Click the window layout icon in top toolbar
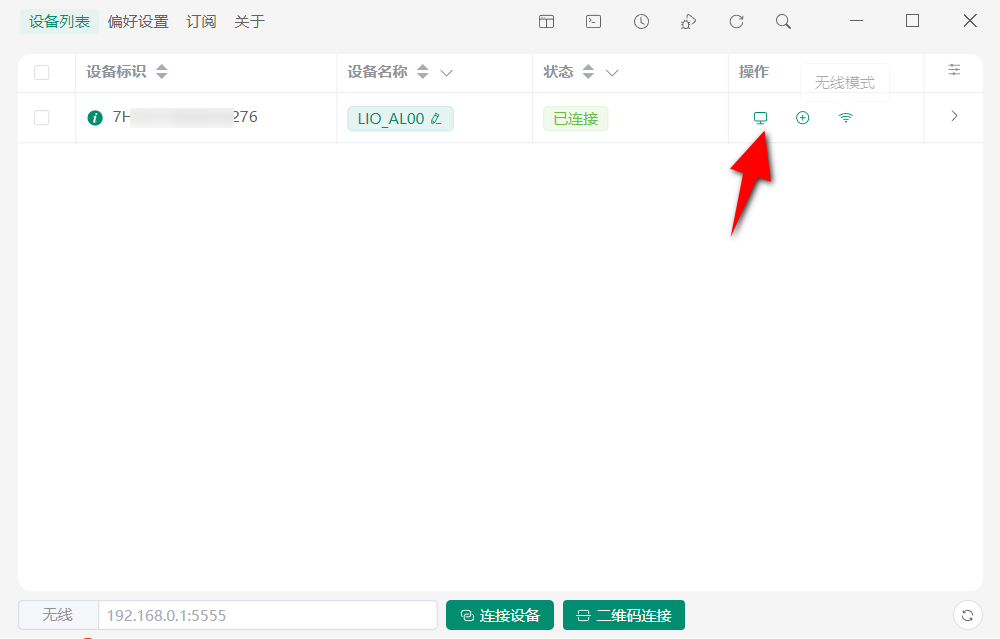 (x=546, y=20)
